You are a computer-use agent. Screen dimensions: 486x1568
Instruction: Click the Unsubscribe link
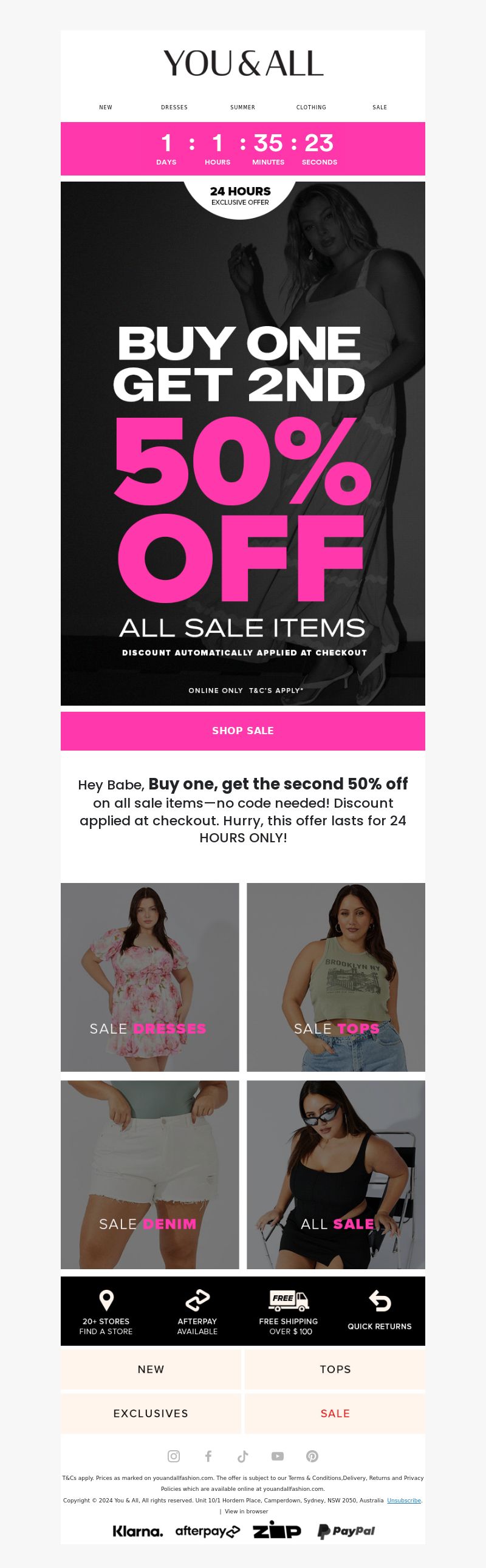pyautogui.click(x=404, y=1501)
